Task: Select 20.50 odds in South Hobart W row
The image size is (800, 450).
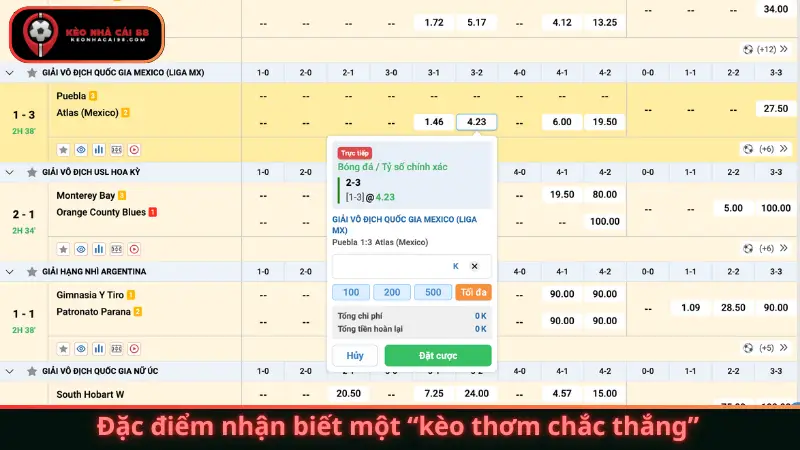Action: coord(348,393)
